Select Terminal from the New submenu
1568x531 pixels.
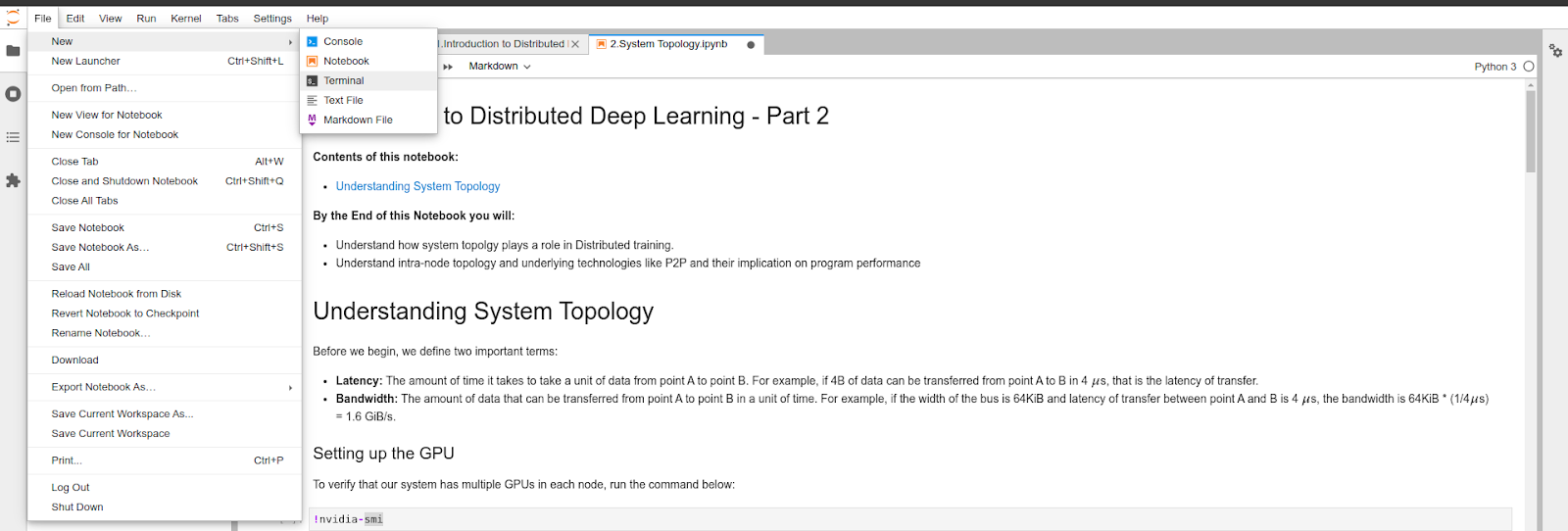click(344, 80)
